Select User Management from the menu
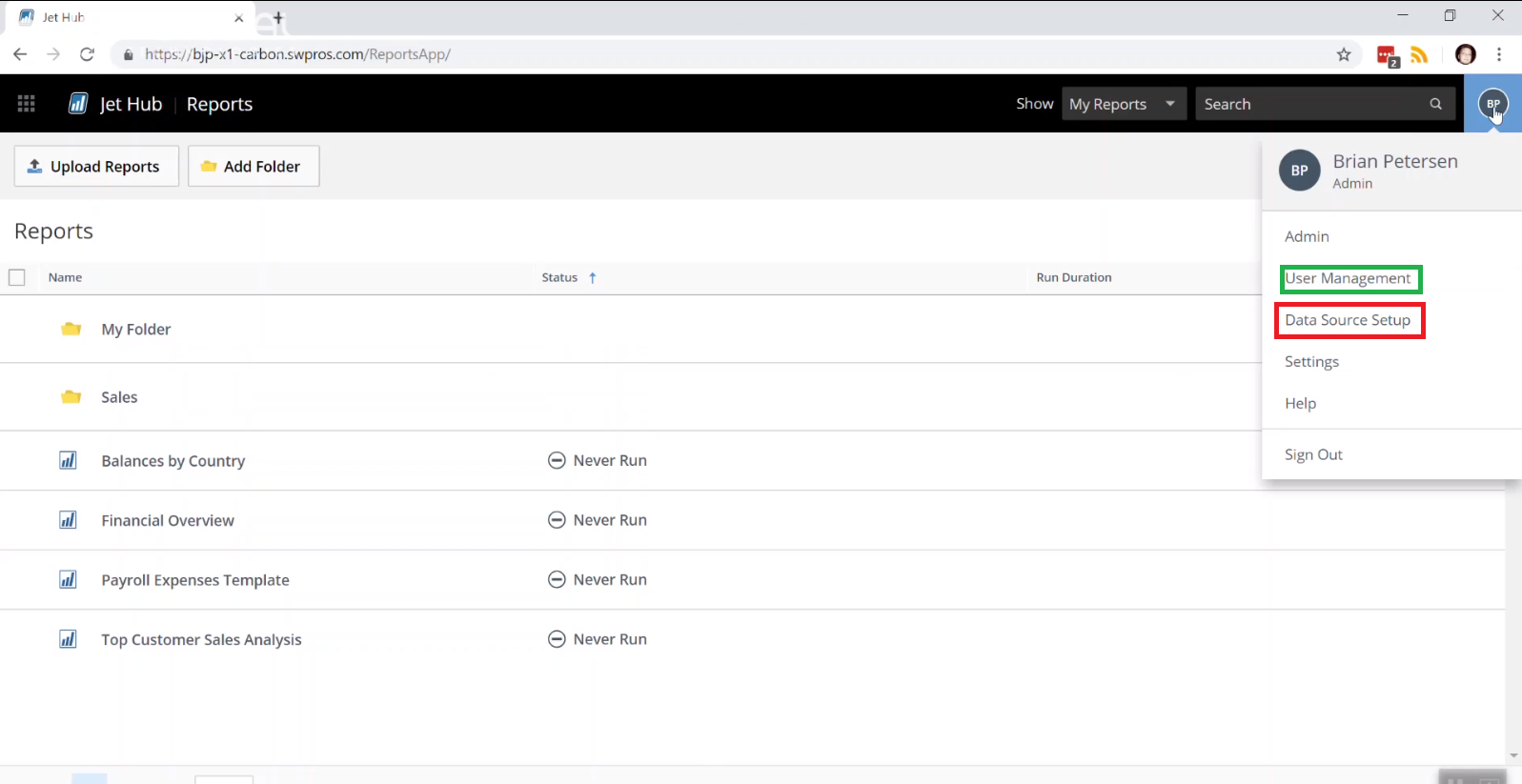 (1348, 278)
